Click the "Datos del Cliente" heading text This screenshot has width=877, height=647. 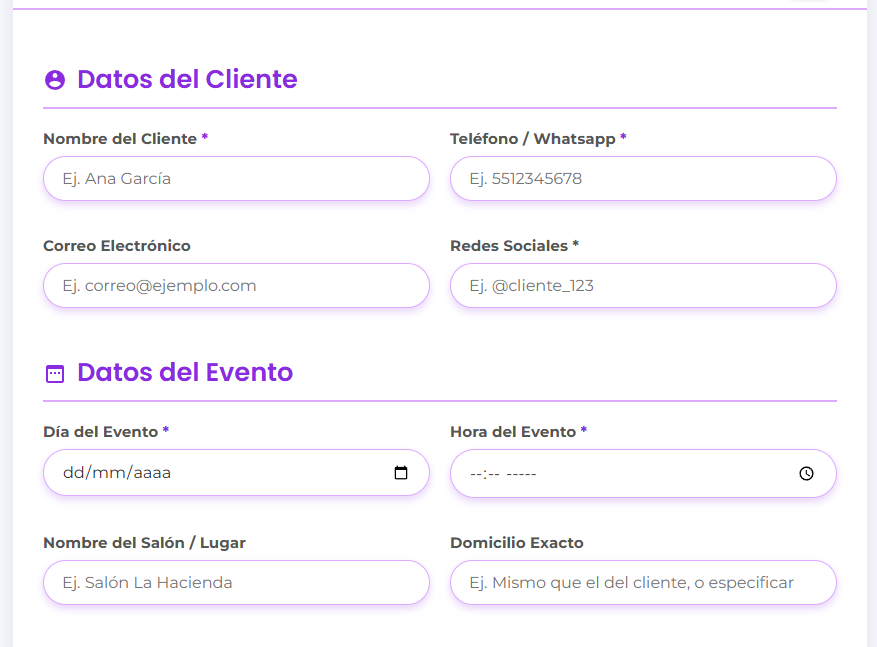[x=187, y=79]
